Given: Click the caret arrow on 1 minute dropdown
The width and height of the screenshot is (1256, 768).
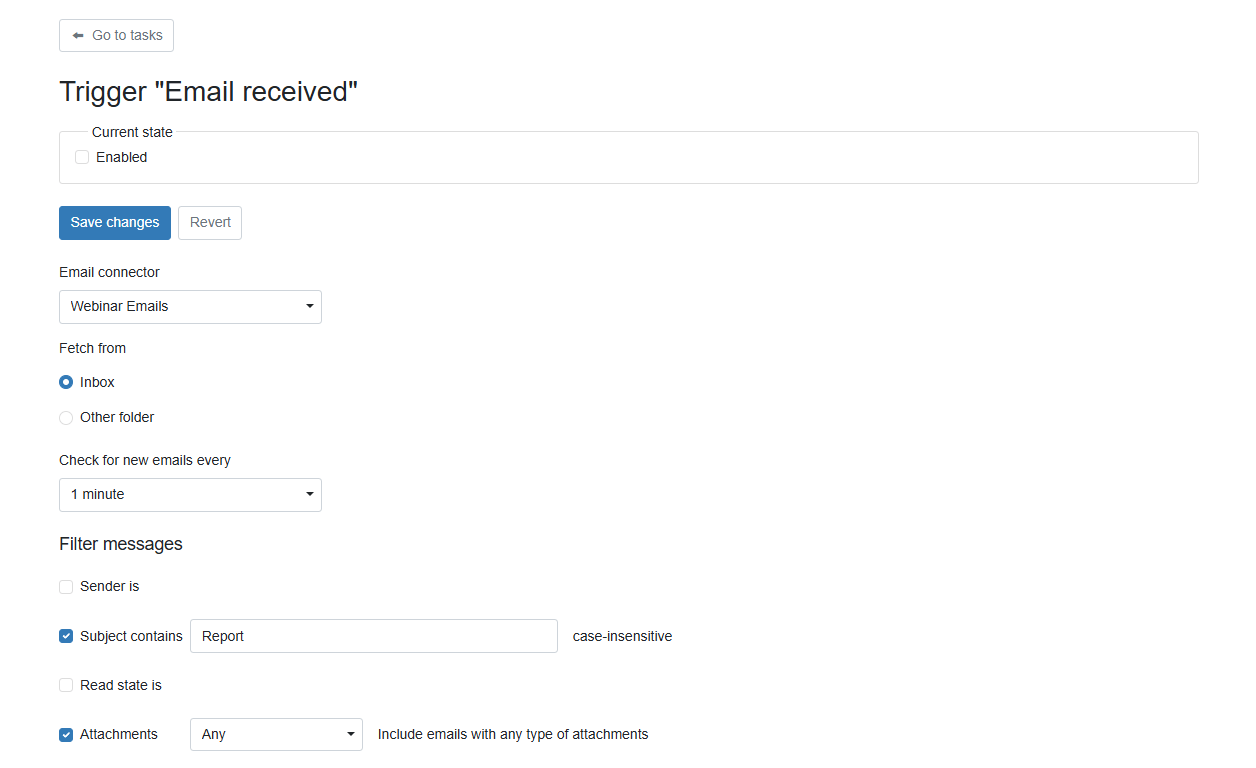Looking at the screenshot, I should click(x=310, y=494).
